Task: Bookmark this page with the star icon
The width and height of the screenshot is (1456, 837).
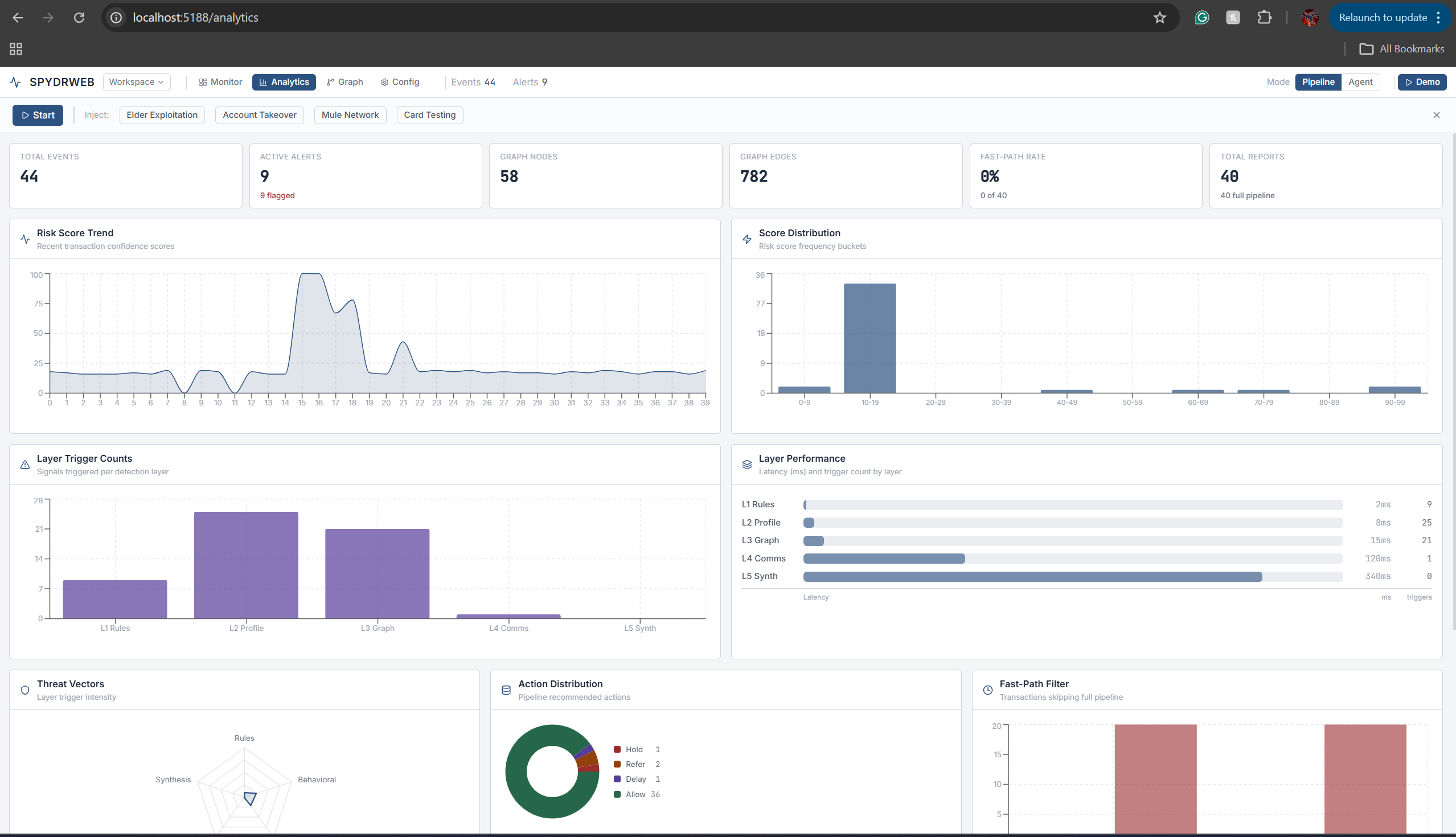Action: coord(1159,17)
